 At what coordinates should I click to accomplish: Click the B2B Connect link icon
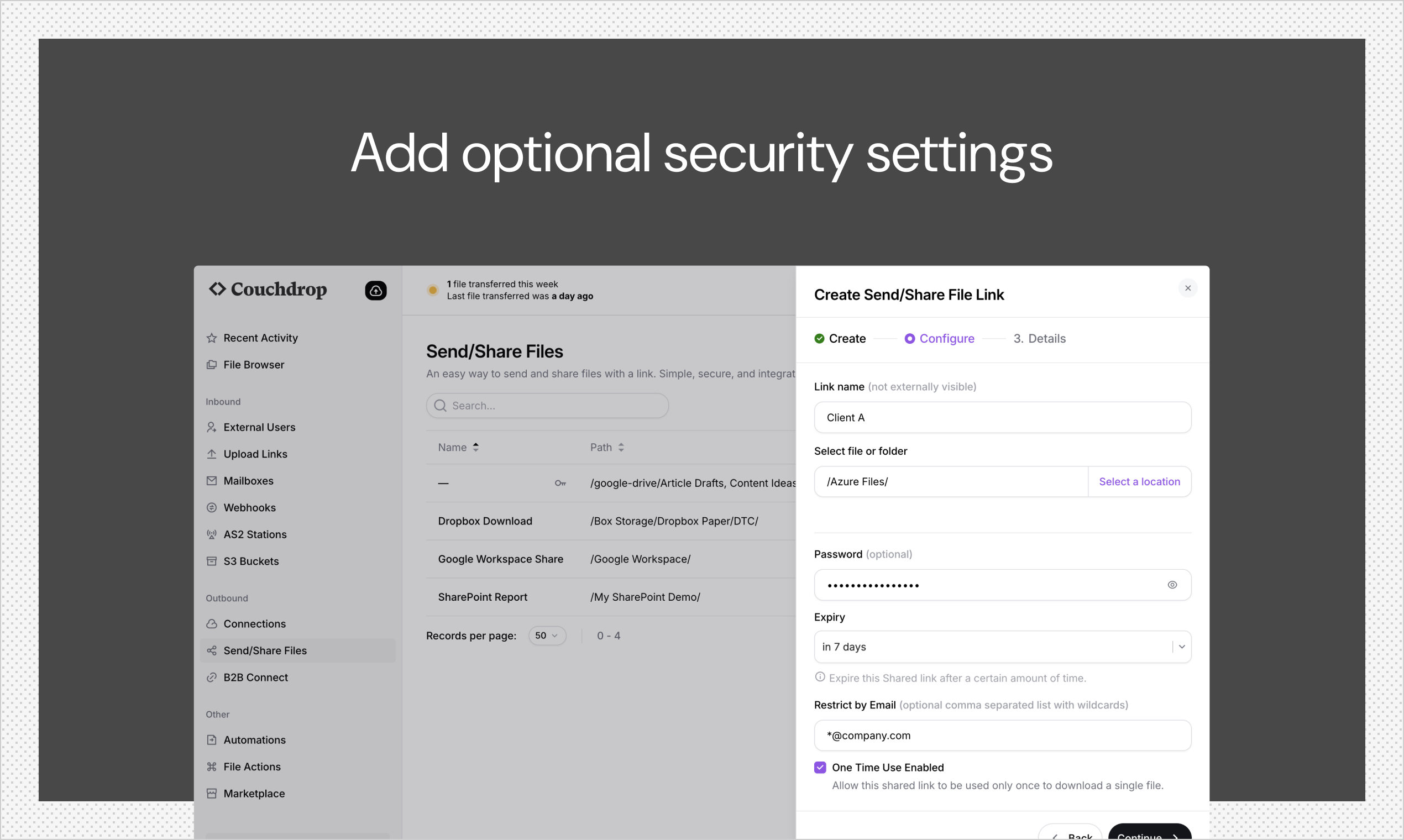(x=212, y=678)
